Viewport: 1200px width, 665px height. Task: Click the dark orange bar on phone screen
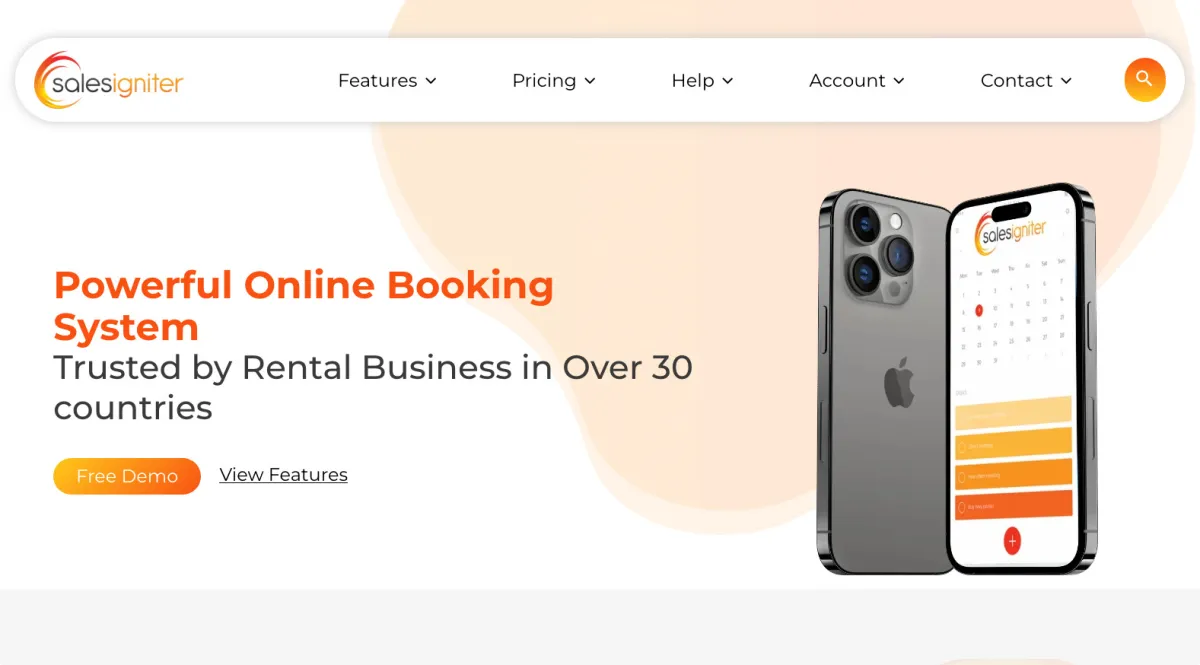click(1014, 504)
